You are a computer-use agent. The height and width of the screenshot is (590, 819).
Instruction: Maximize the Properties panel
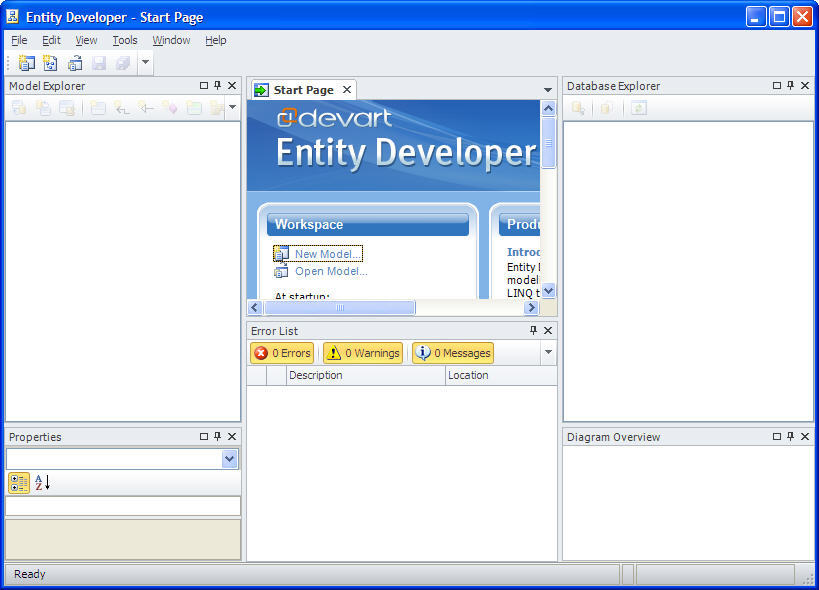click(x=204, y=436)
